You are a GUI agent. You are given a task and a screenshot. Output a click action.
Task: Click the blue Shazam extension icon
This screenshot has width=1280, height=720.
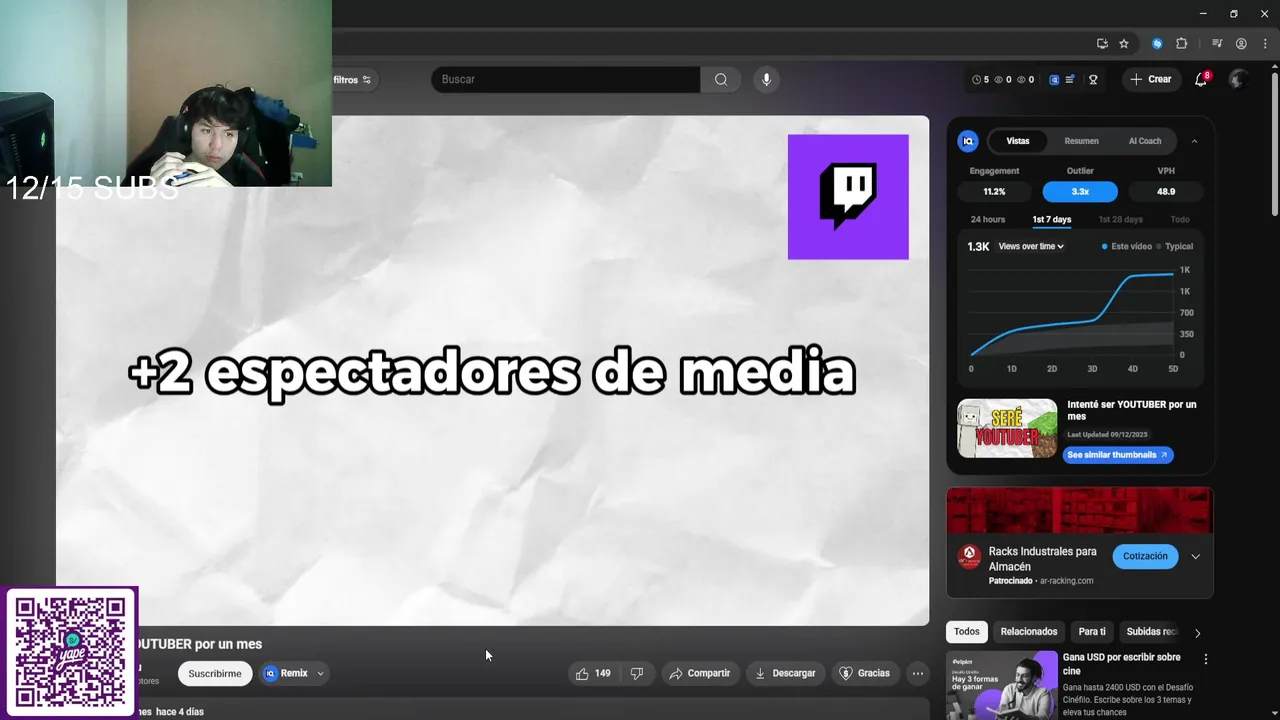pyautogui.click(x=1157, y=44)
